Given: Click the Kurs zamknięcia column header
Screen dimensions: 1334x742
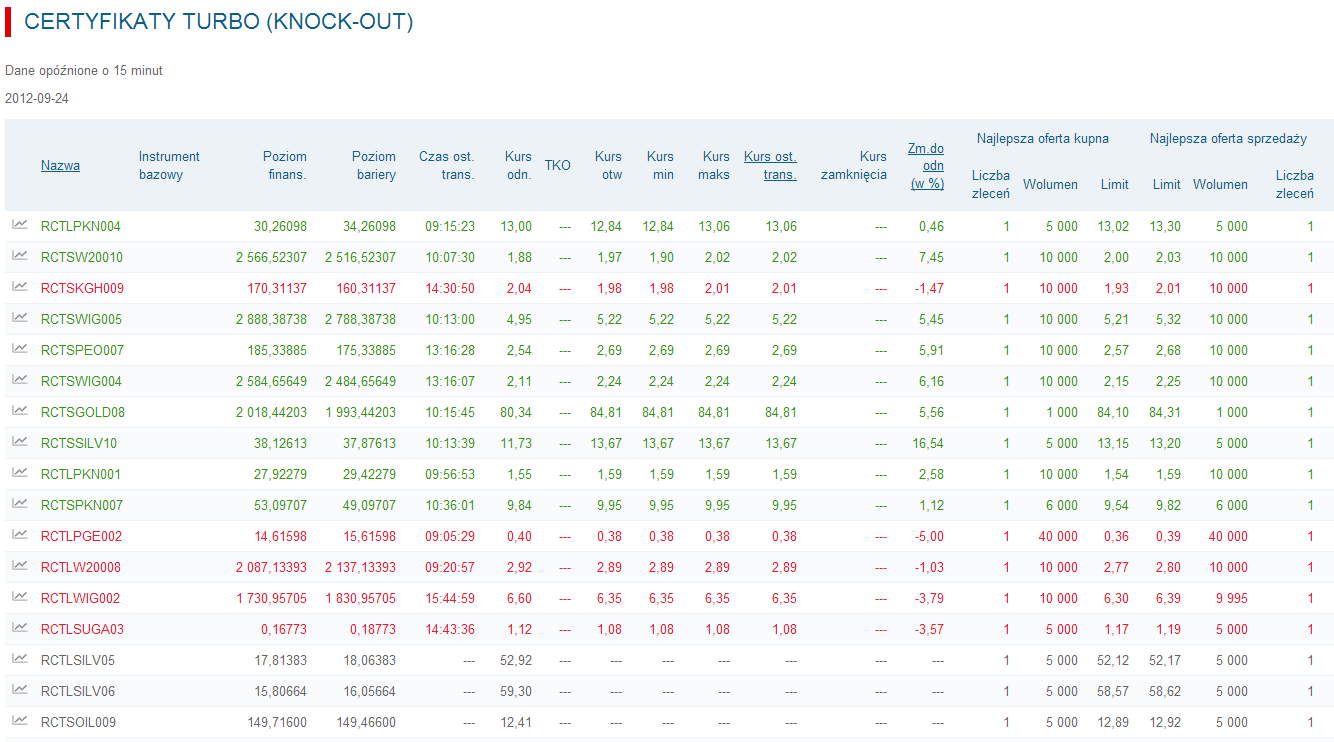Looking at the screenshot, I should [x=854, y=166].
